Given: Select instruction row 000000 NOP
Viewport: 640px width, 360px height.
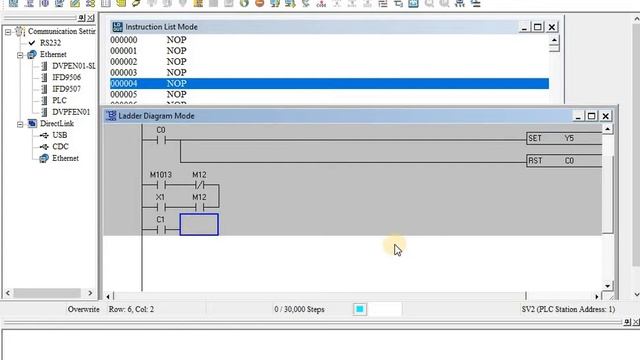Looking at the screenshot, I should point(329,40).
